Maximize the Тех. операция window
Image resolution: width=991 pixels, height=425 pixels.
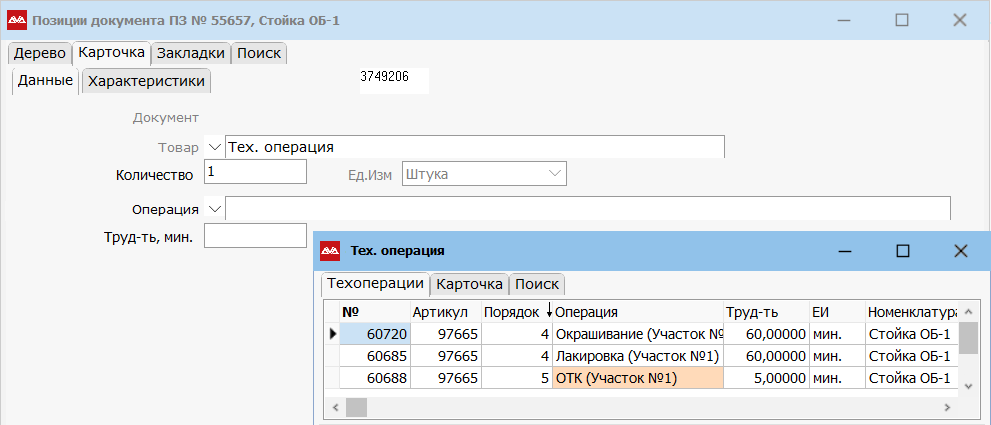pyautogui.click(x=902, y=251)
